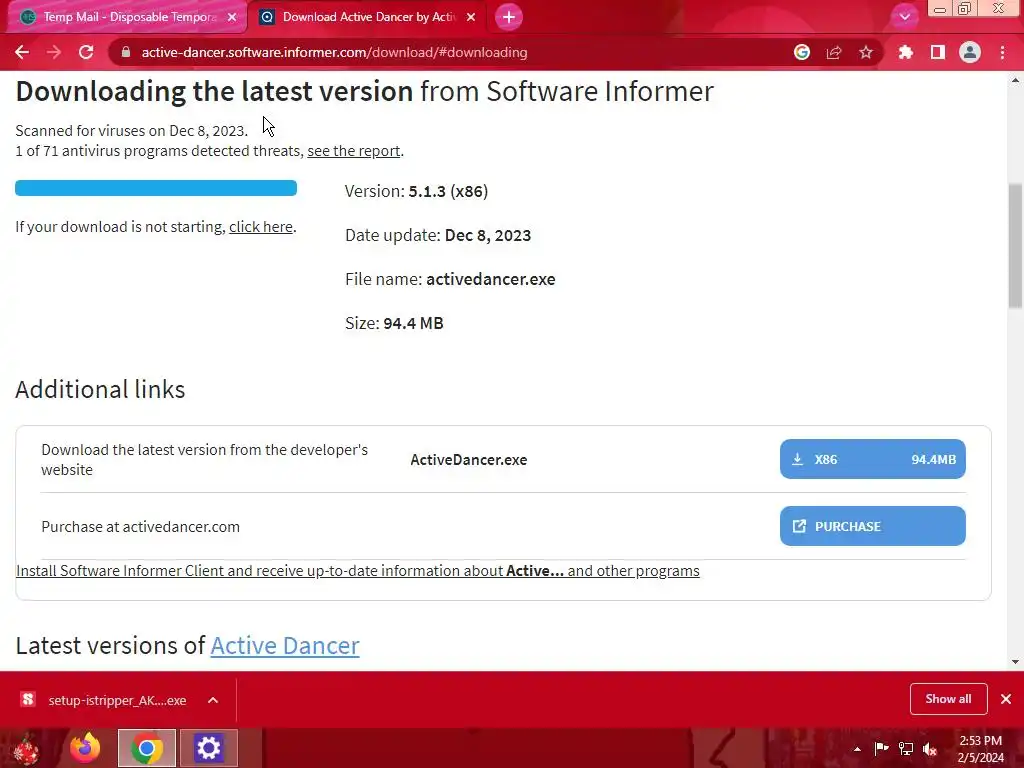Open a new tab with plus button
Viewport: 1024px width, 768px height.
pyautogui.click(x=509, y=17)
